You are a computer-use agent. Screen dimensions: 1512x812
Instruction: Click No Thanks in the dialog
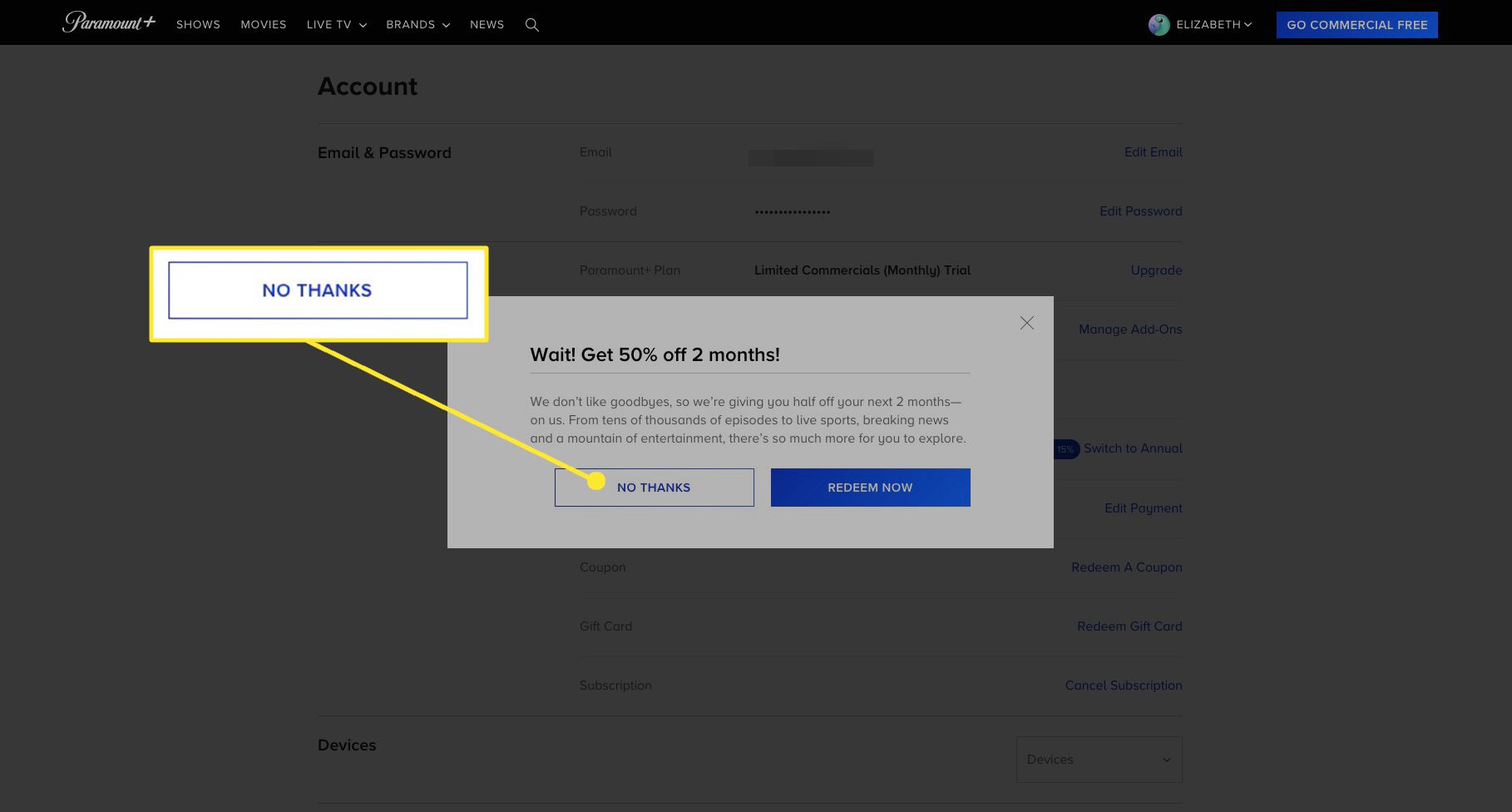tap(655, 488)
